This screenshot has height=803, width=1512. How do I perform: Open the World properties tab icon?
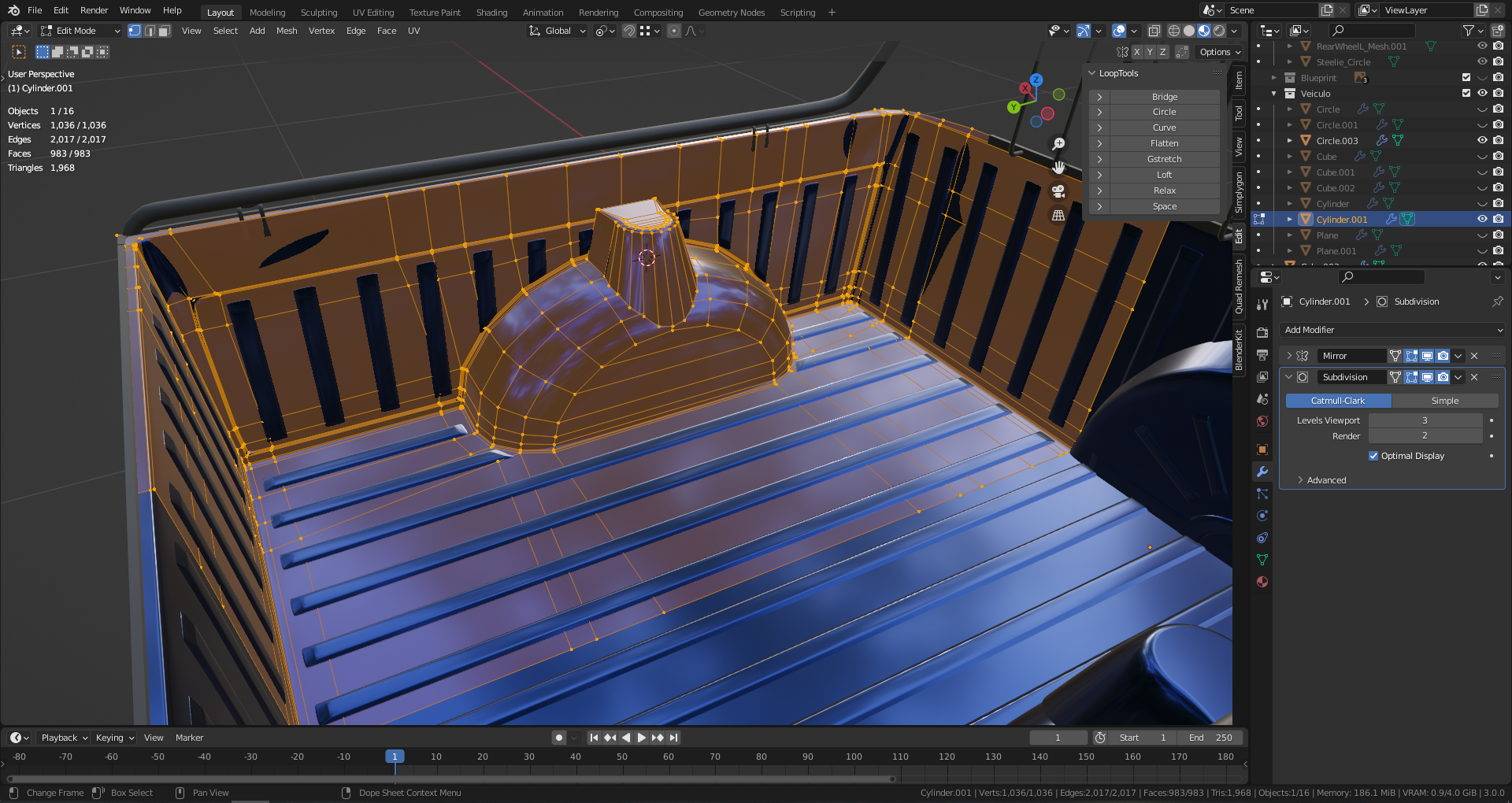pyautogui.click(x=1262, y=420)
